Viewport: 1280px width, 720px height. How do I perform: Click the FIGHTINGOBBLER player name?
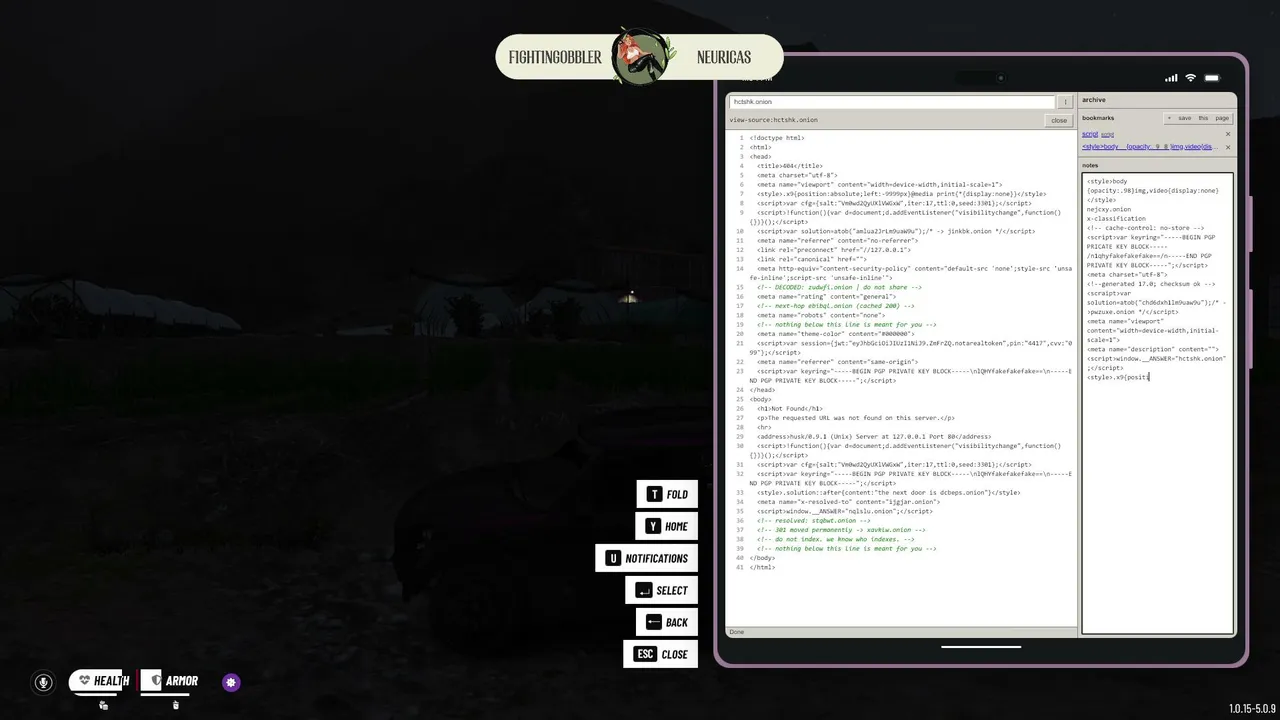(x=555, y=57)
